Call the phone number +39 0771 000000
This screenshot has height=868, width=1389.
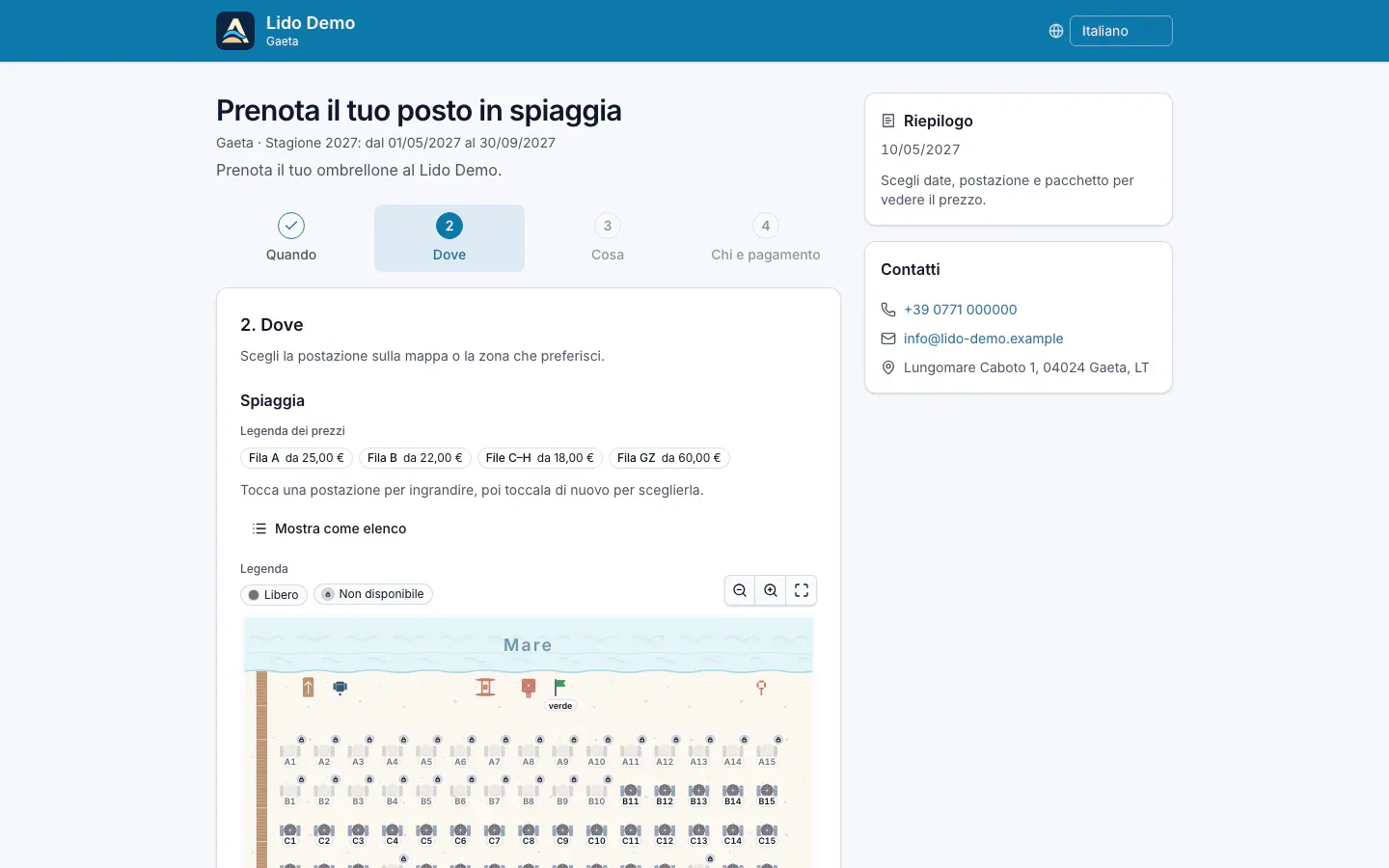tap(960, 310)
